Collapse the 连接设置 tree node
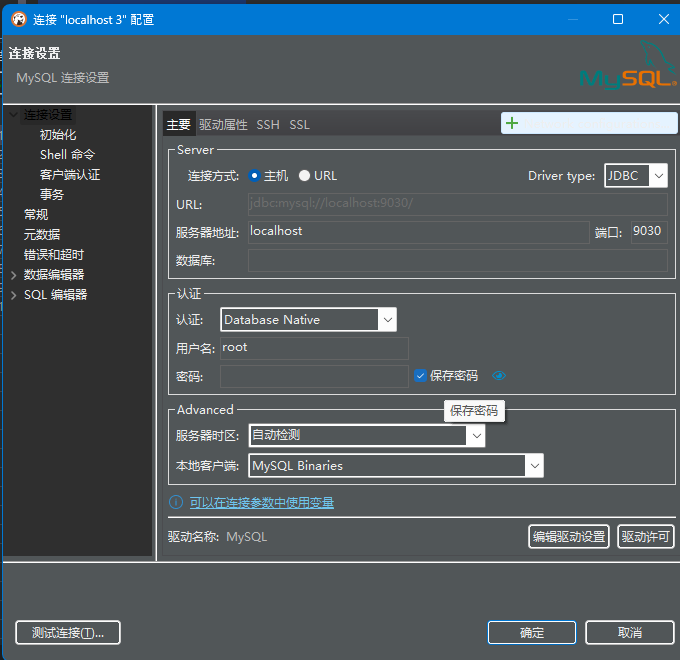The image size is (680, 660). tap(13, 114)
